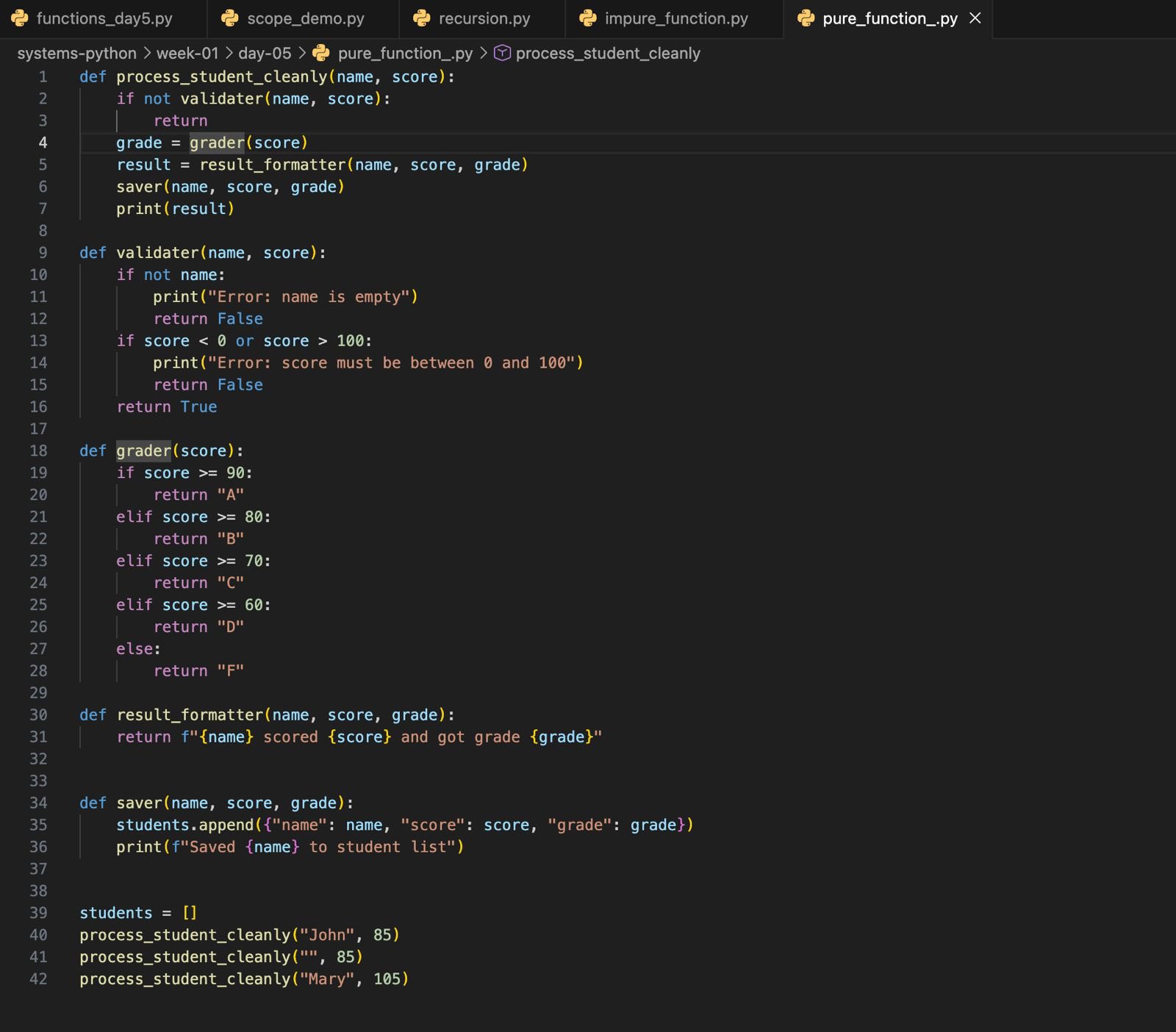Click the Python icon on recursion.py tab
Screen dimensions: 1176x1032
click(422, 18)
